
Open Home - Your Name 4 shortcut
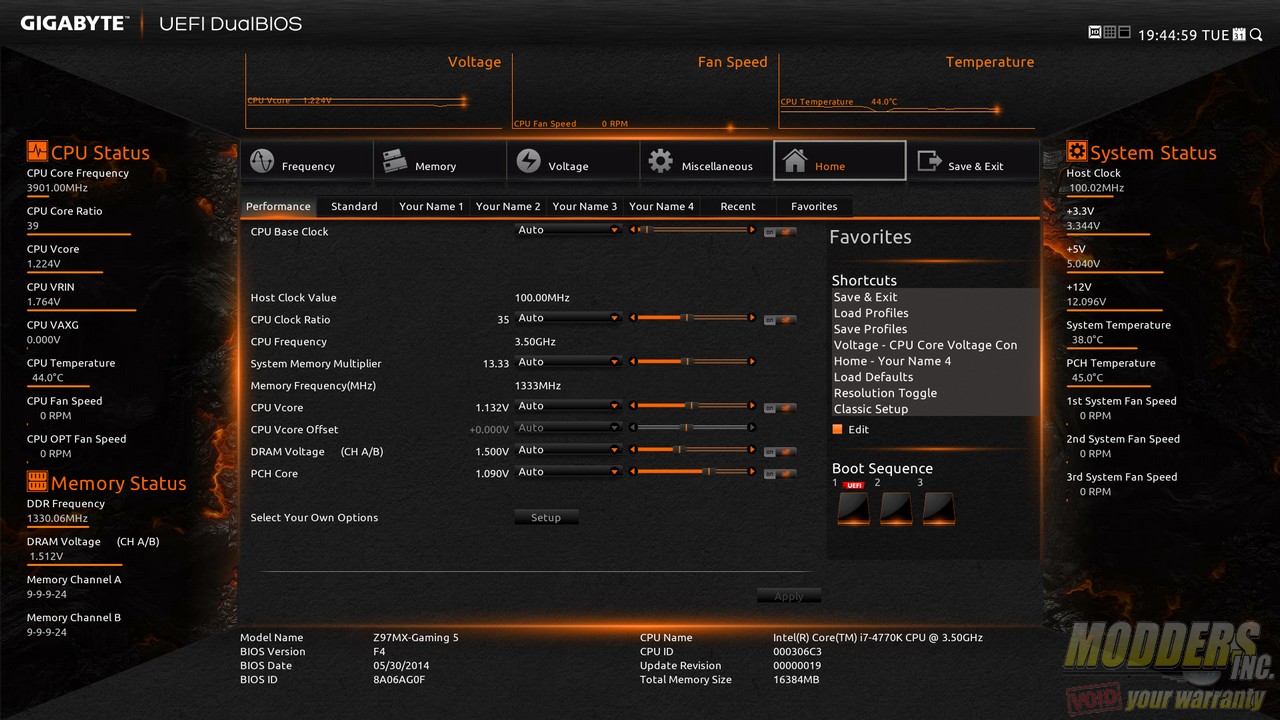tap(935, 361)
